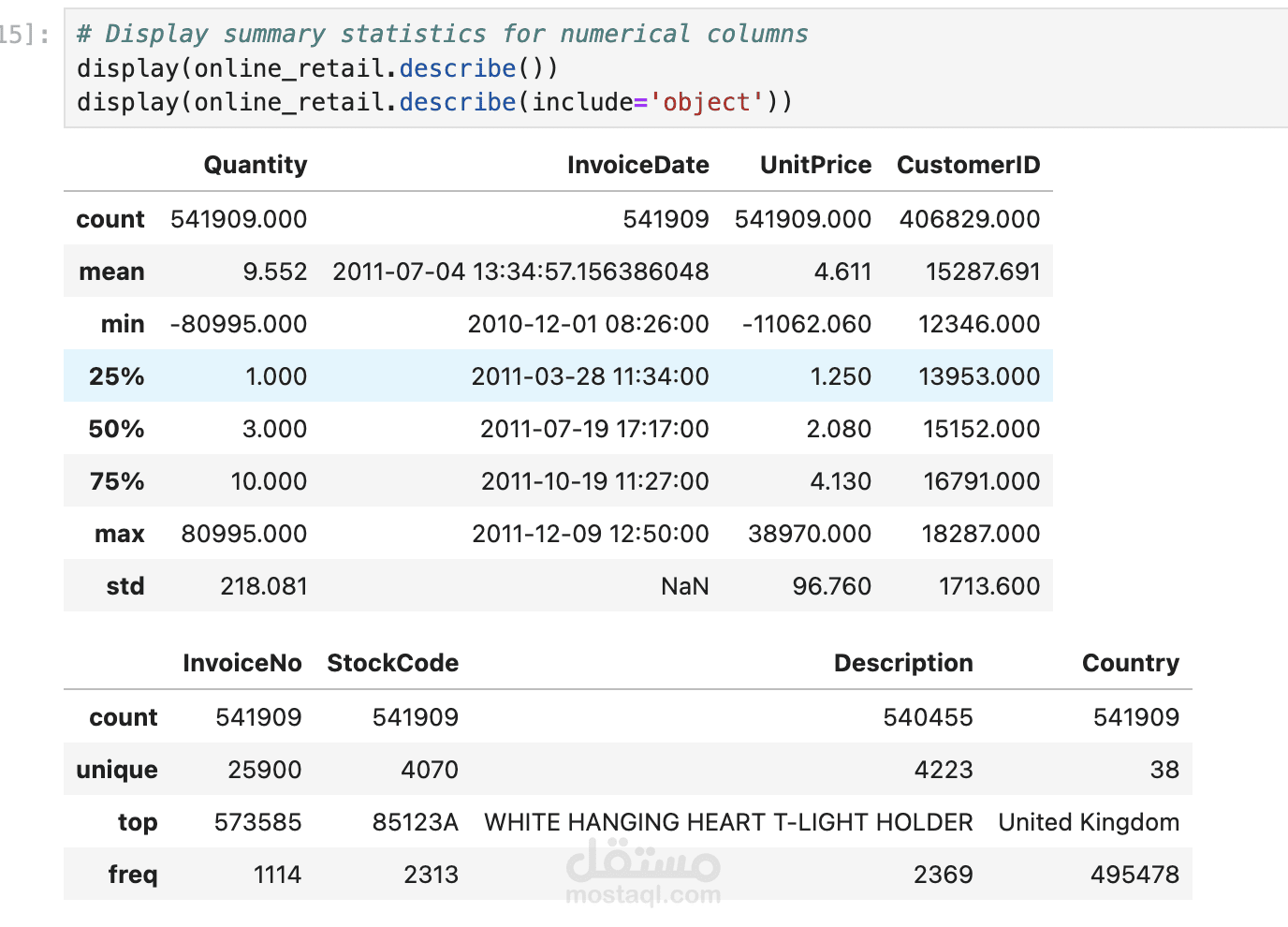
Task: Click the -80995.000 min Quantity value
Action: (x=238, y=324)
